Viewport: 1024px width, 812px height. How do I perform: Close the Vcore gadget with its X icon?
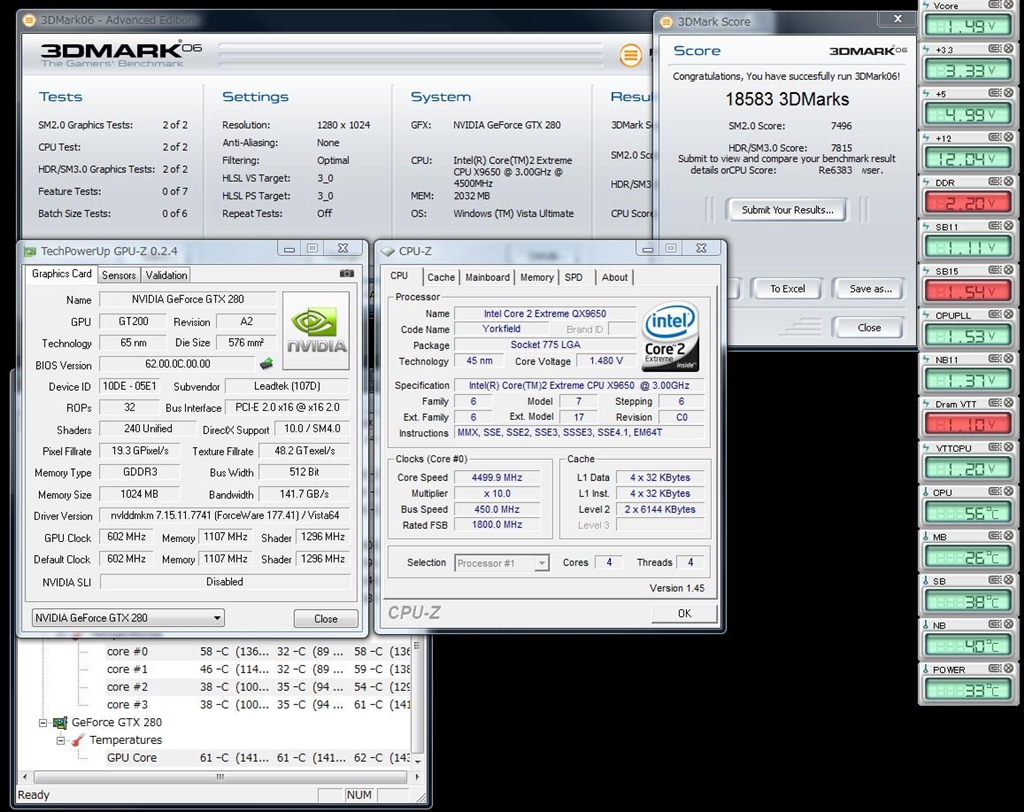click(x=1009, y=5)
